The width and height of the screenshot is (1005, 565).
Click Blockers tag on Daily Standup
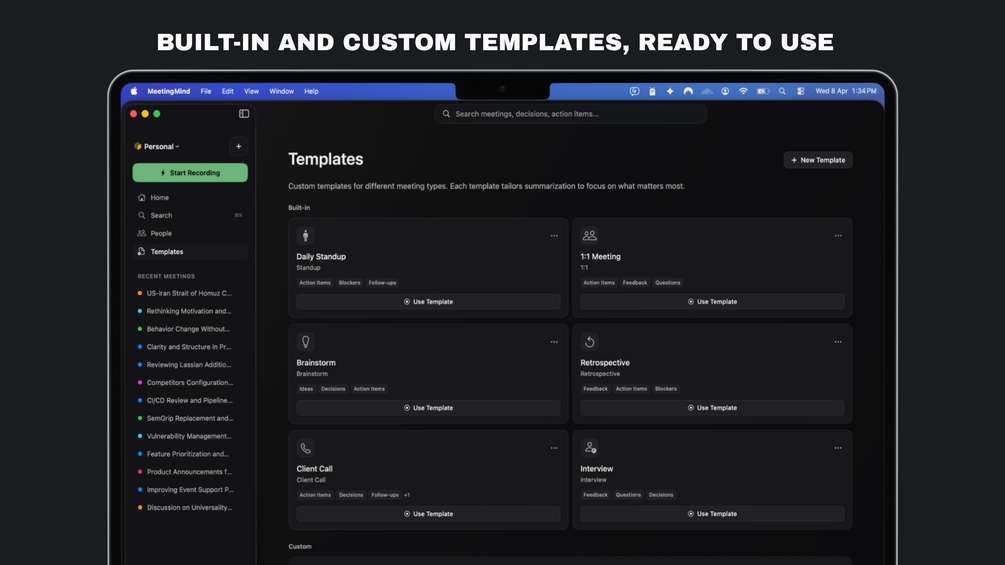349,282
